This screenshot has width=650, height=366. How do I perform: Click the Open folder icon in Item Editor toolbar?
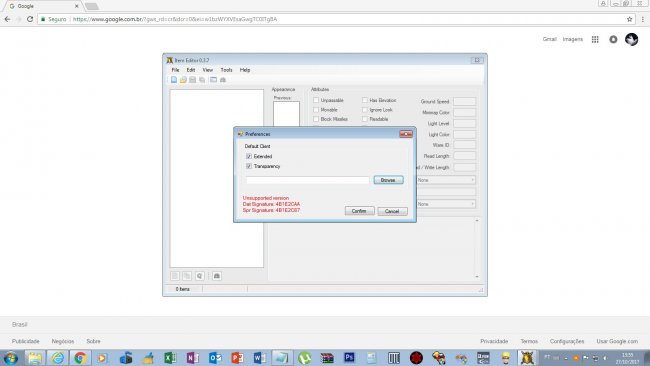pos(183,80)
